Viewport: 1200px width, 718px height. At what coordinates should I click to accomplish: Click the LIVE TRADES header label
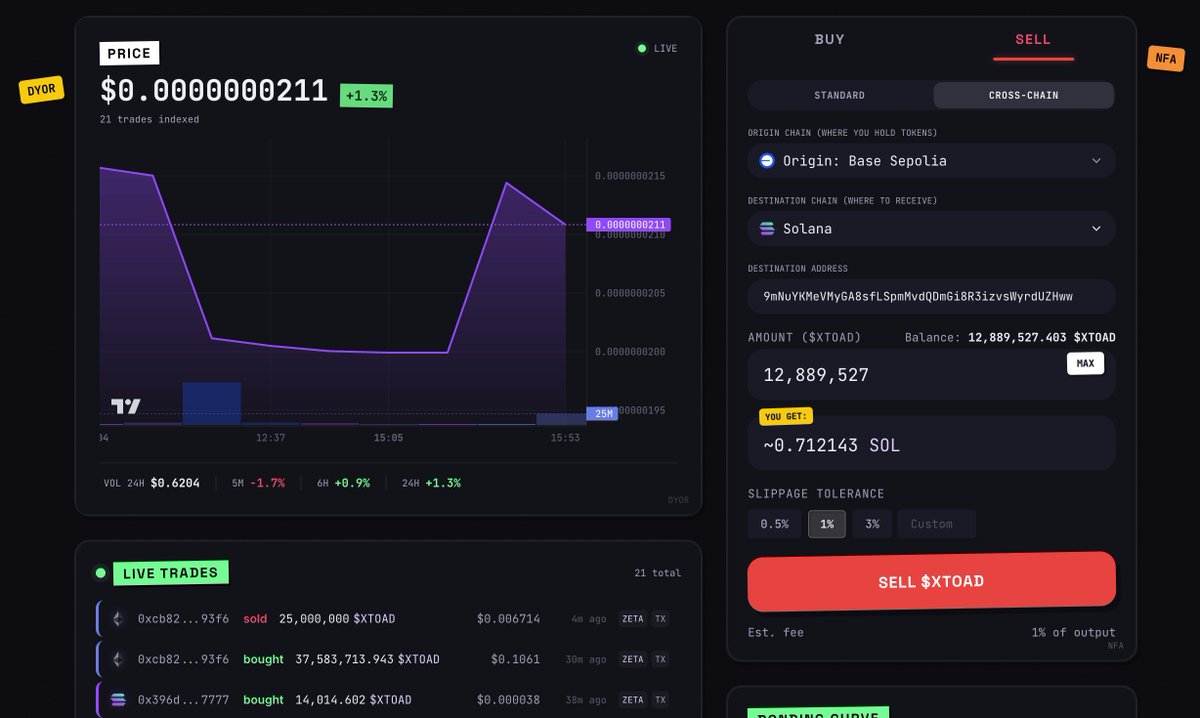(x=170, y=573)
